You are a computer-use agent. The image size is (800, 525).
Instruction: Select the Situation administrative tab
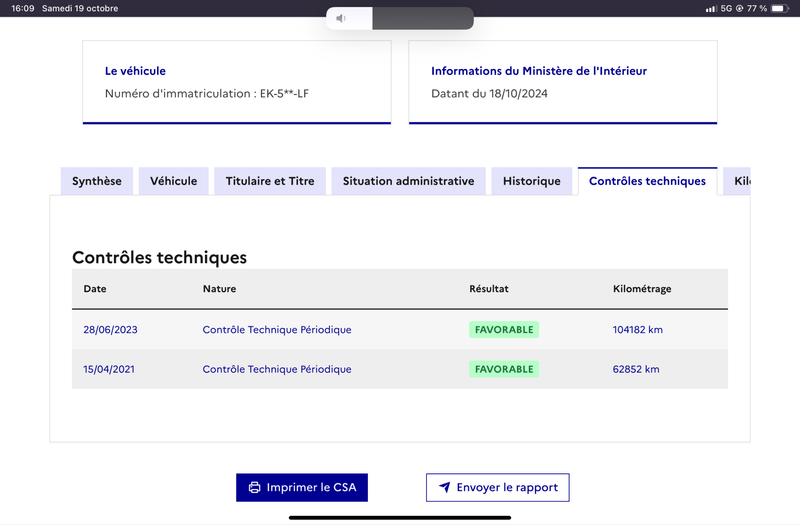[408, 181]
